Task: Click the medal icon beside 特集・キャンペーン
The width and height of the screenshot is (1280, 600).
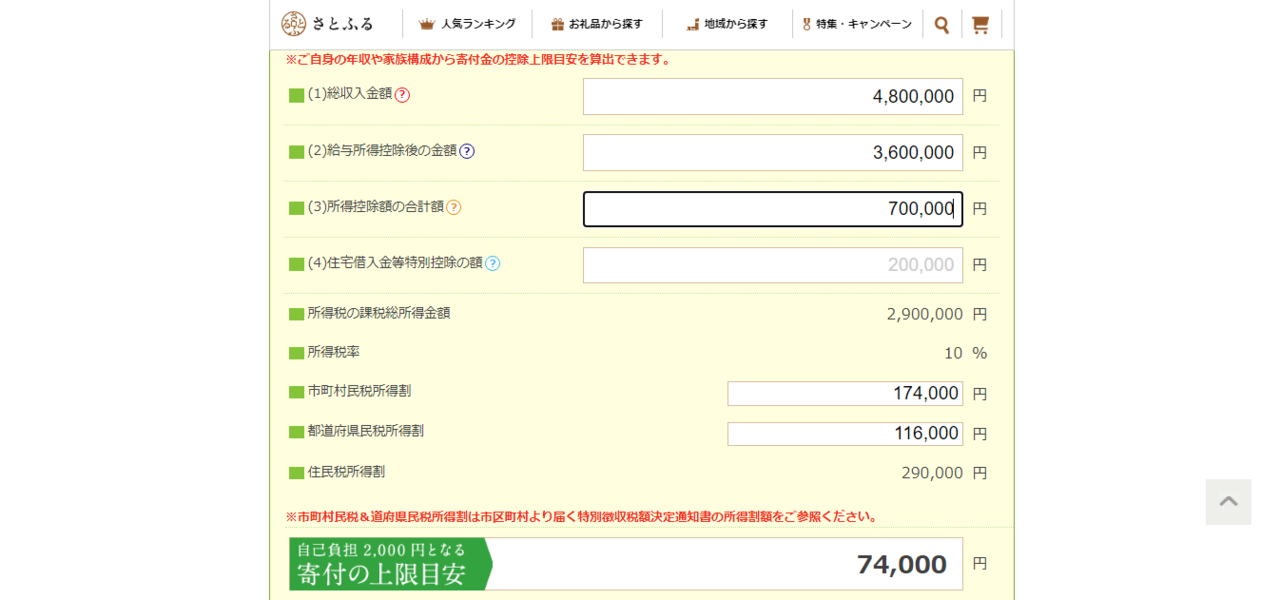Action: tap(806, 24)
